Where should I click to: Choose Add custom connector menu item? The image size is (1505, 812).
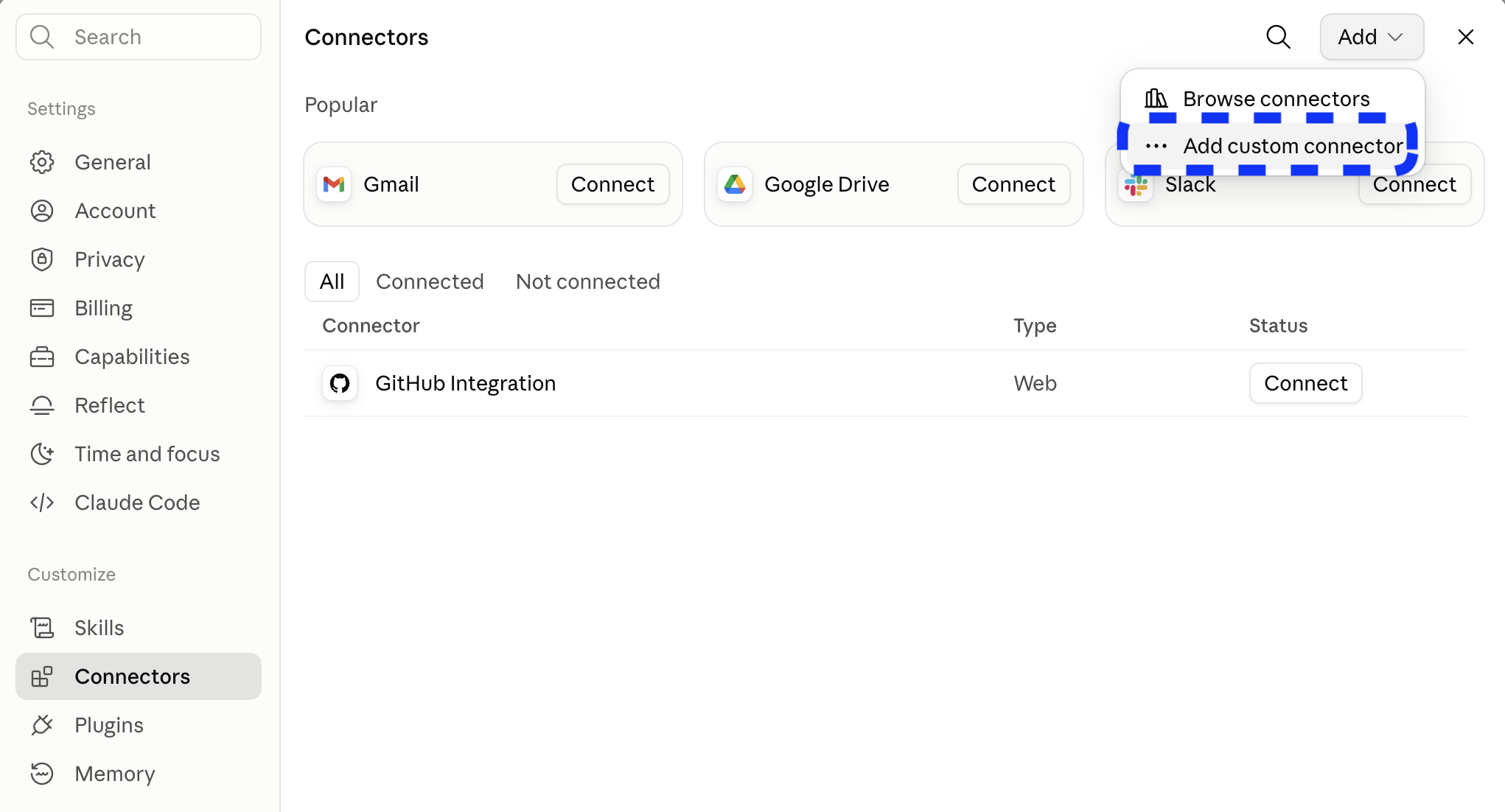tap(1273, 146)
